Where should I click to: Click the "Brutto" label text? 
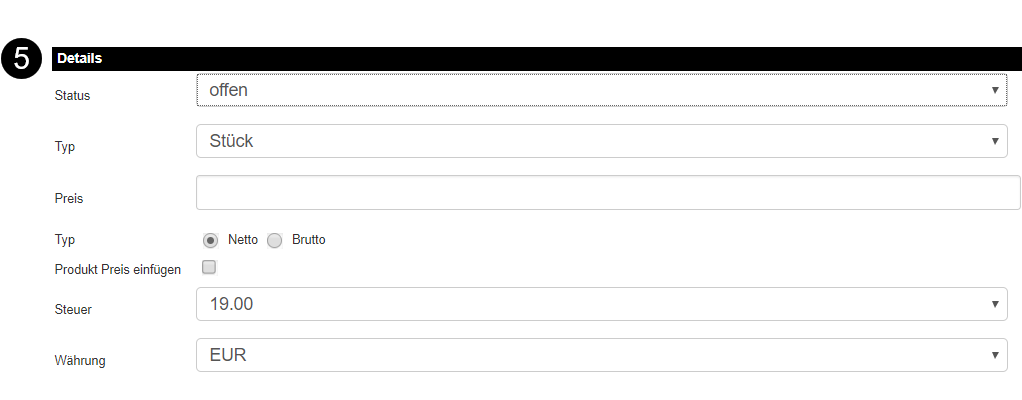pyautogui.click(x=308, y=240)
